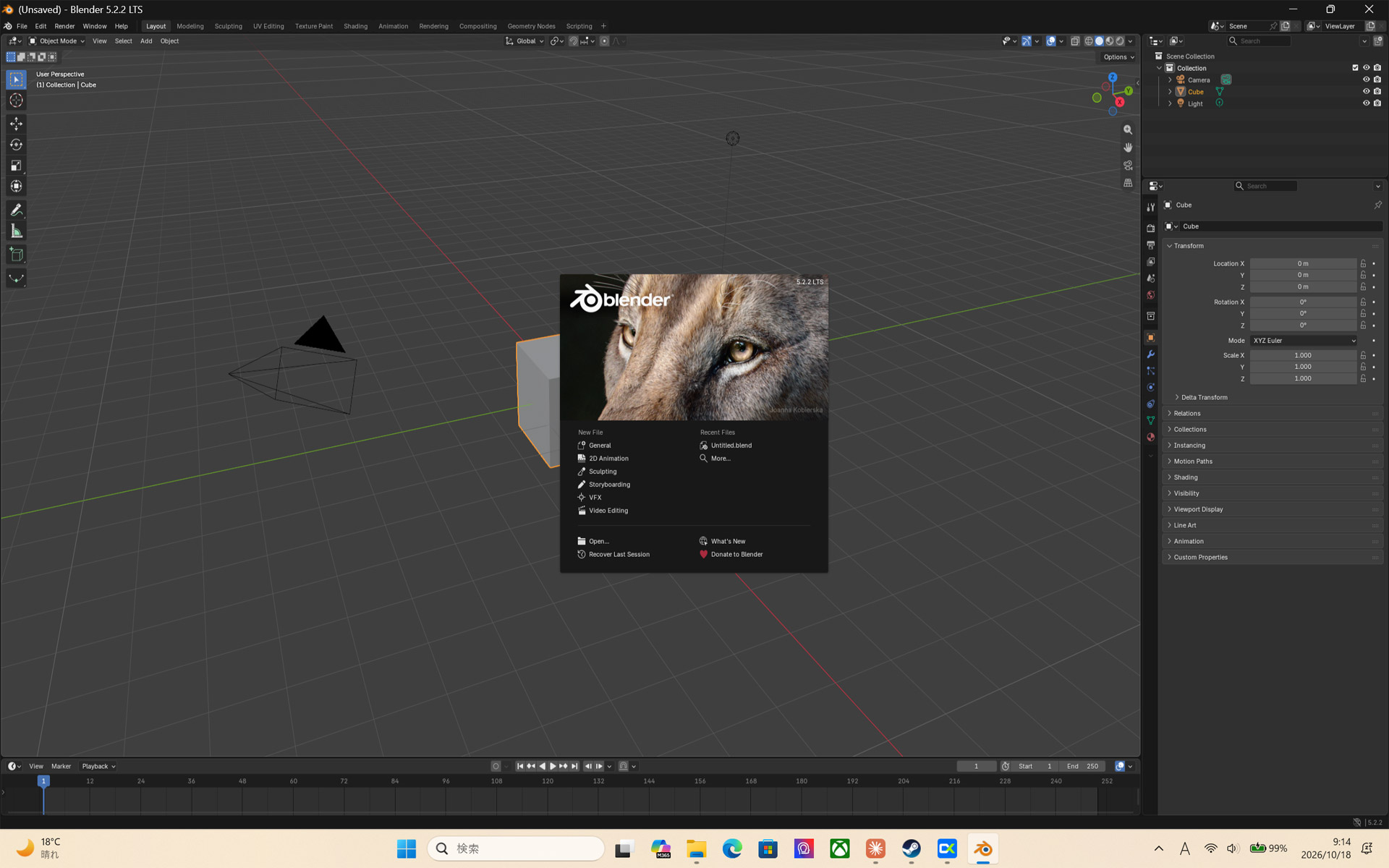Select the Scale tool
Viewport: 1389px width, 868px height.
[16, 166]
